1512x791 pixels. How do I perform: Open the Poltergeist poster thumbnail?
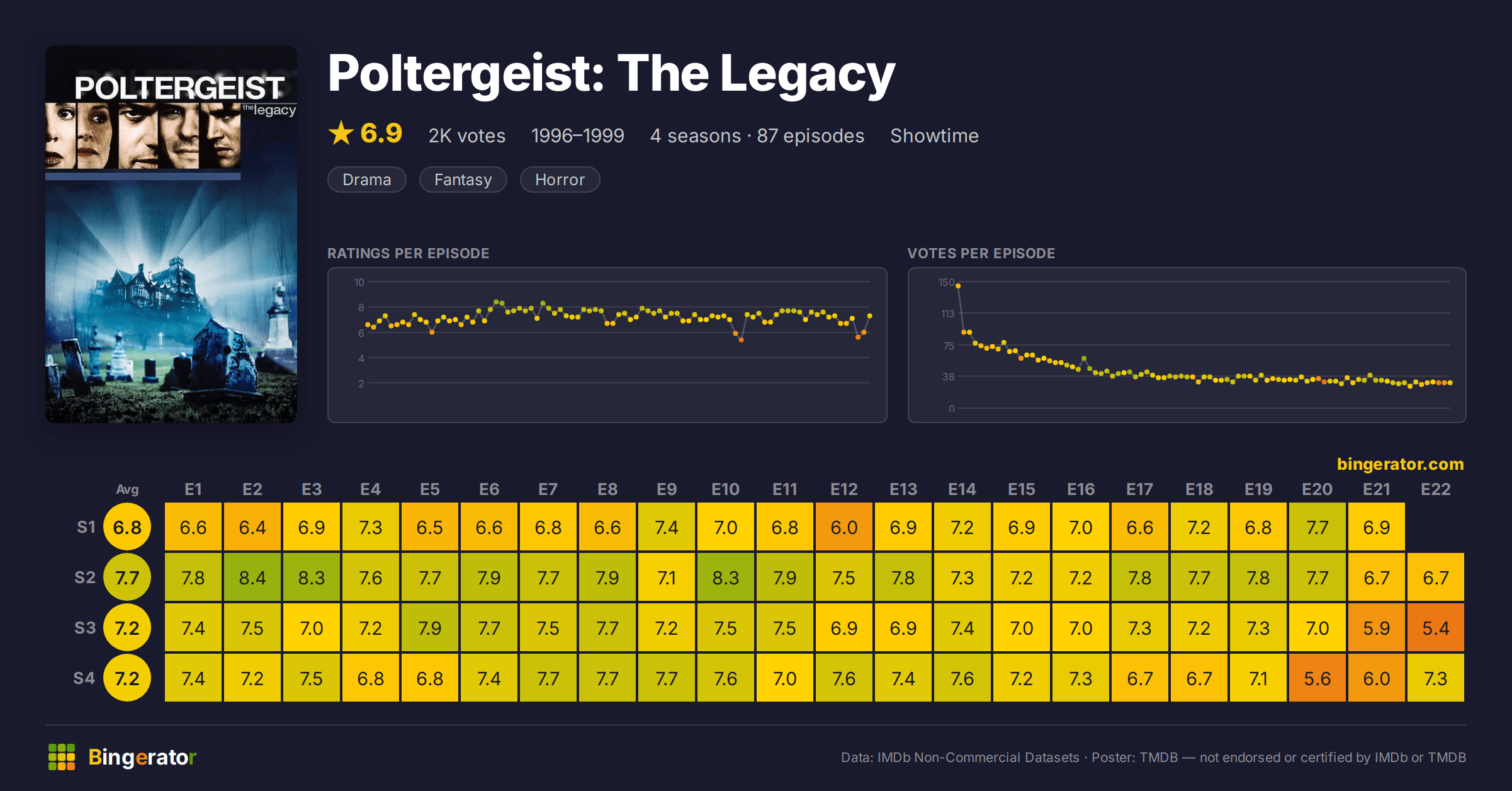tap(171, 234)
